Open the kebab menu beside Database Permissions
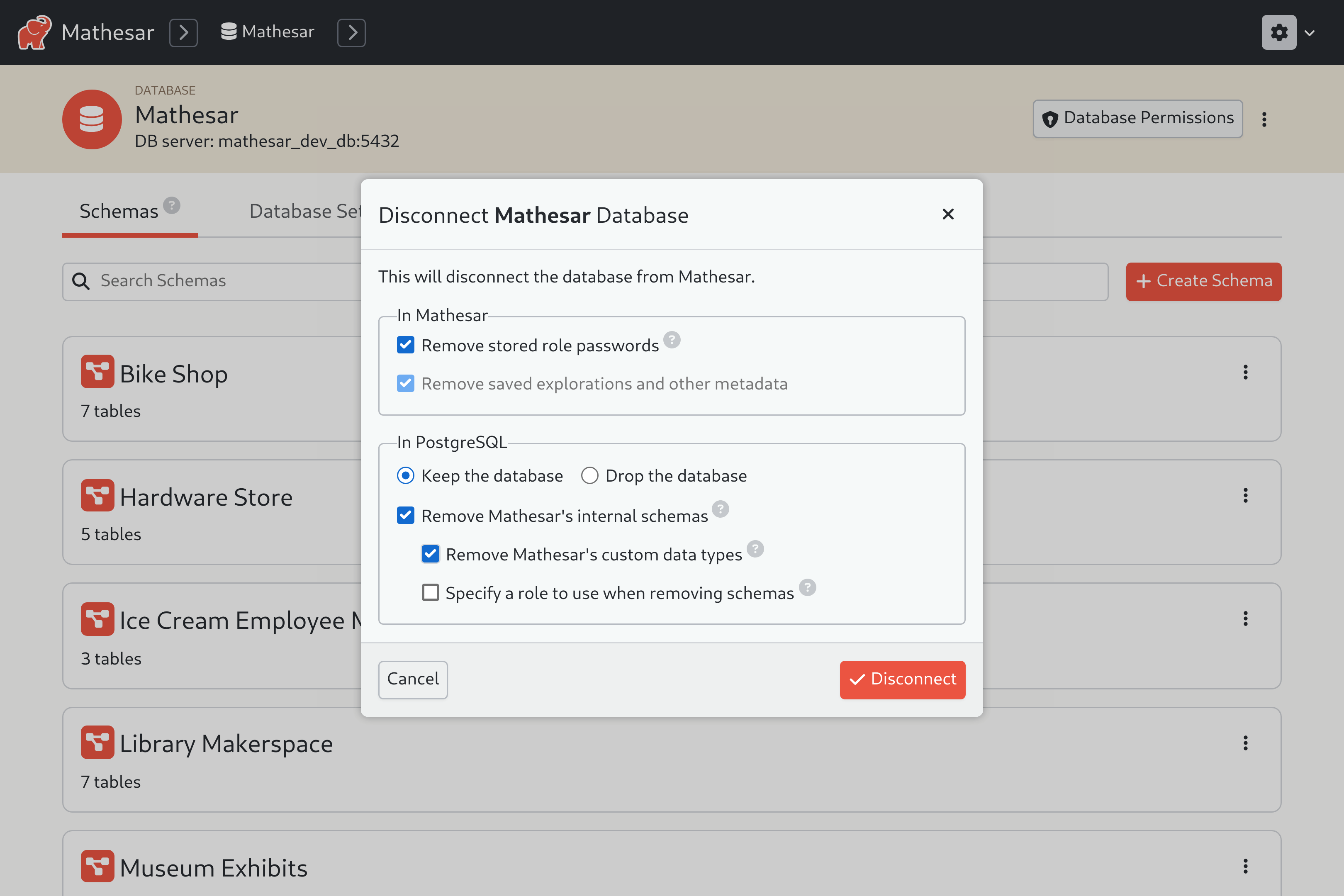The width and height of the screenshot is (1344, 896). (x=1265, y=119)
